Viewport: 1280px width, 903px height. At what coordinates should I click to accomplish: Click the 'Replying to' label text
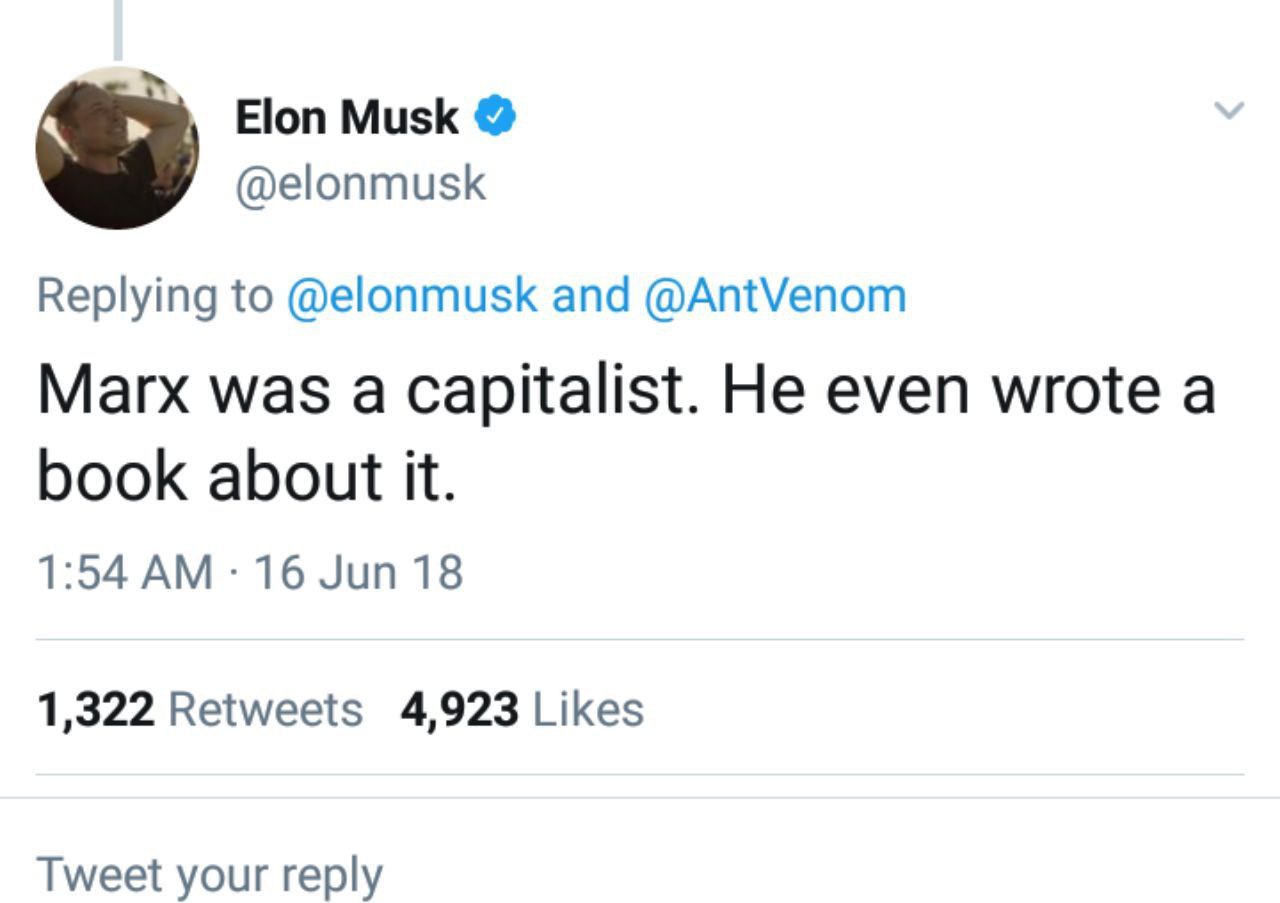[x=155, y=296]
